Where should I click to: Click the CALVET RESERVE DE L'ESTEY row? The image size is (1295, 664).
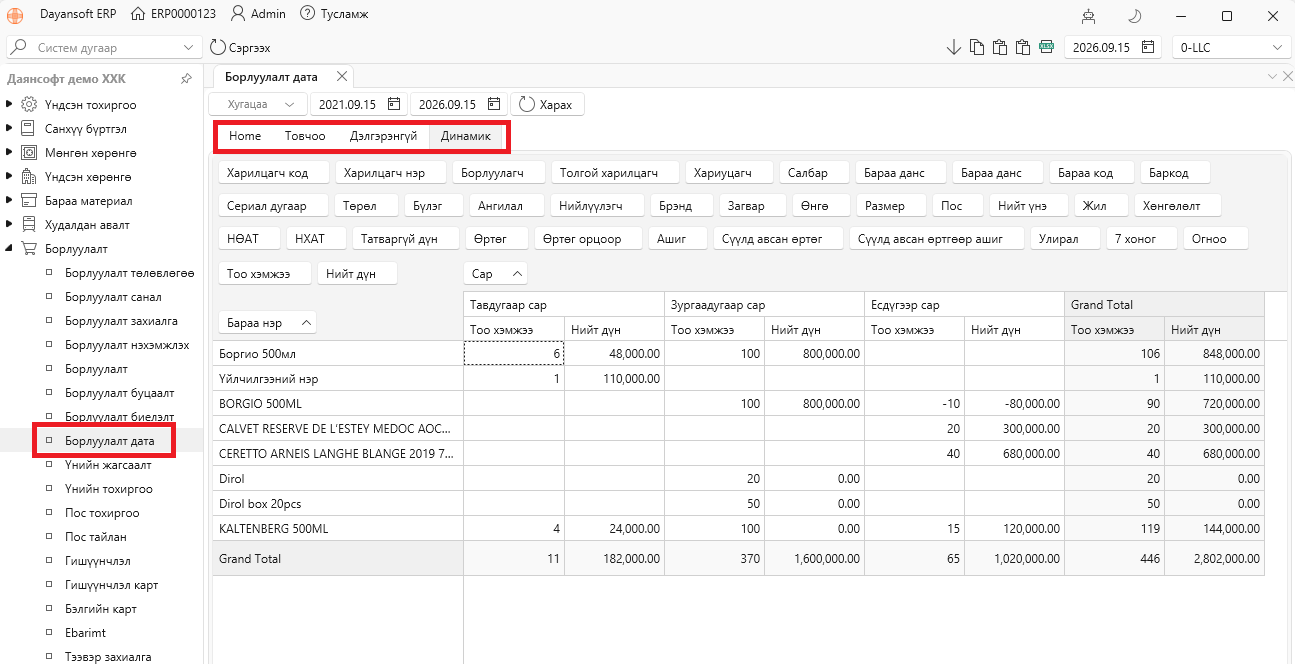pyautogui.click(x=338, y=428)
